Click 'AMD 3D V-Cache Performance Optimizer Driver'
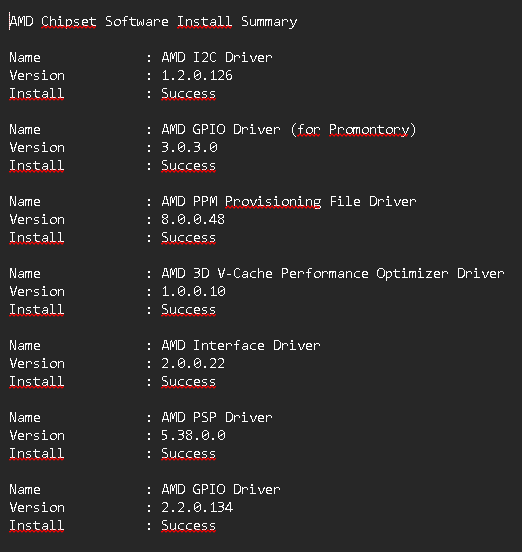This screenshot has height=552, width=522. [333, 274]
